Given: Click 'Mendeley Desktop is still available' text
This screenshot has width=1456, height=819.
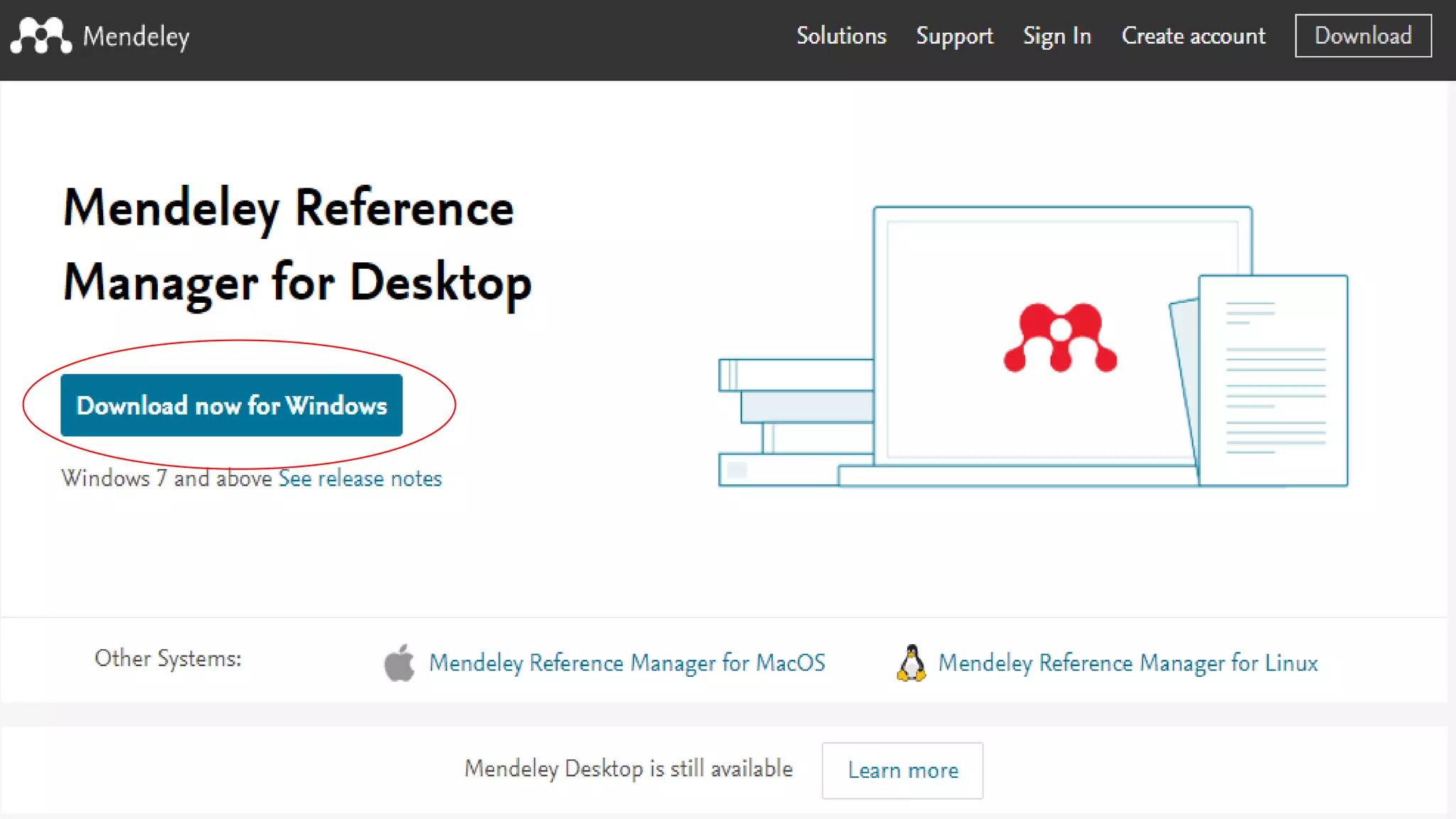Looking at the screenshot, I should point(628,769).
